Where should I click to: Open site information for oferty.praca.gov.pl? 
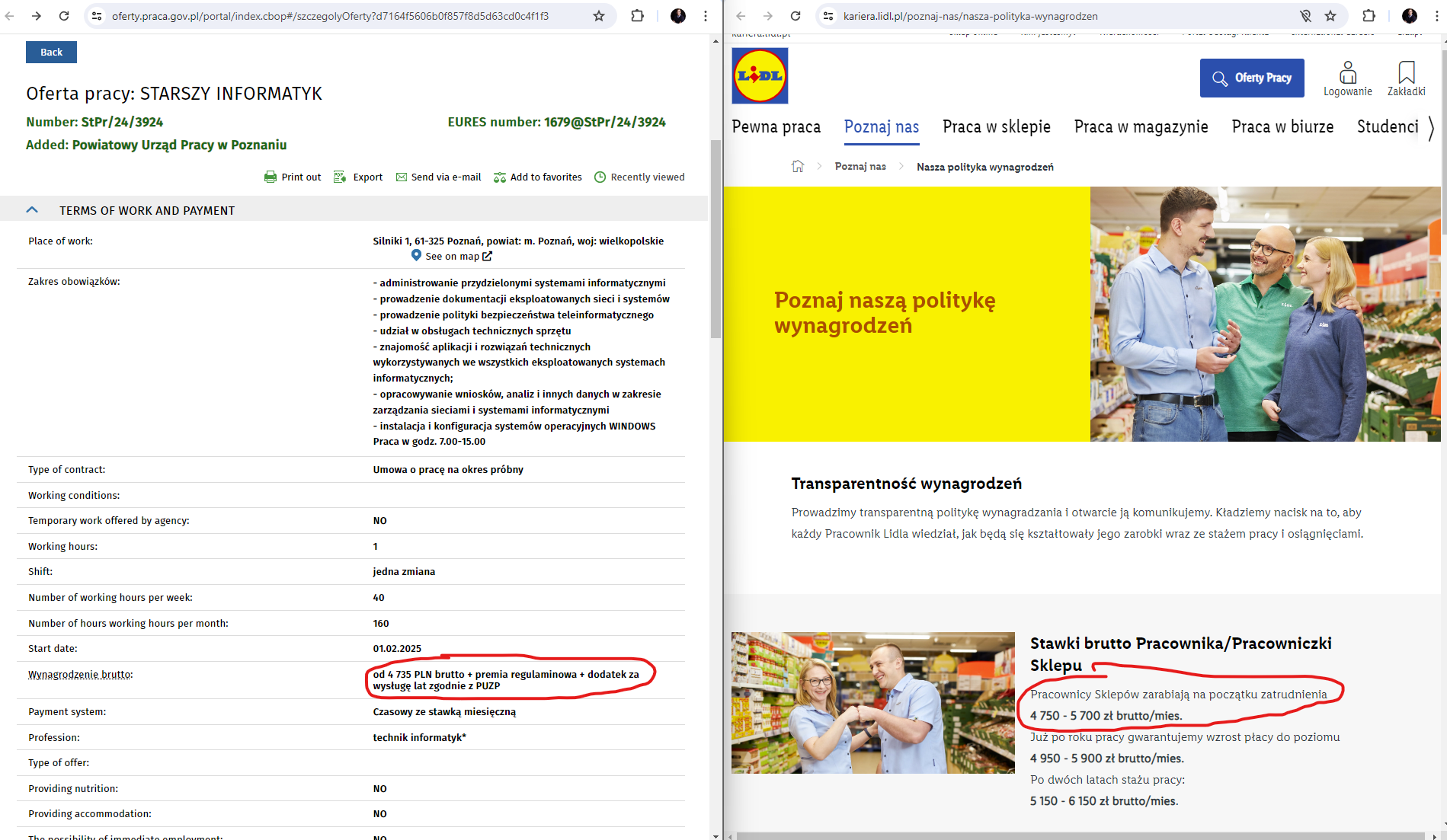tap(97, 16)
